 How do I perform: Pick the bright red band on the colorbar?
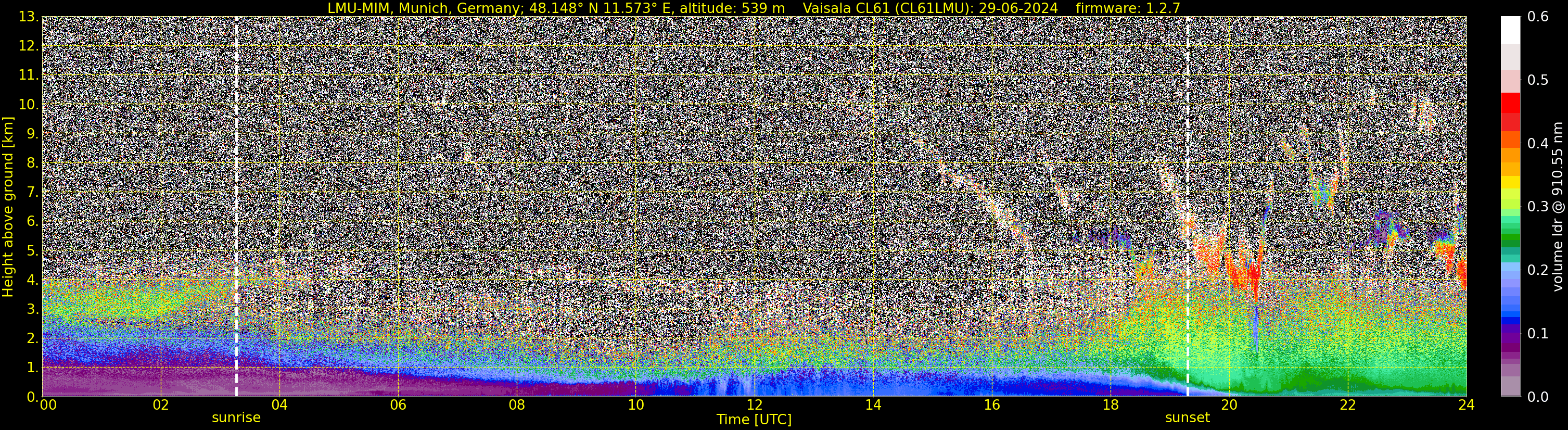click(x=1510, y=103)
